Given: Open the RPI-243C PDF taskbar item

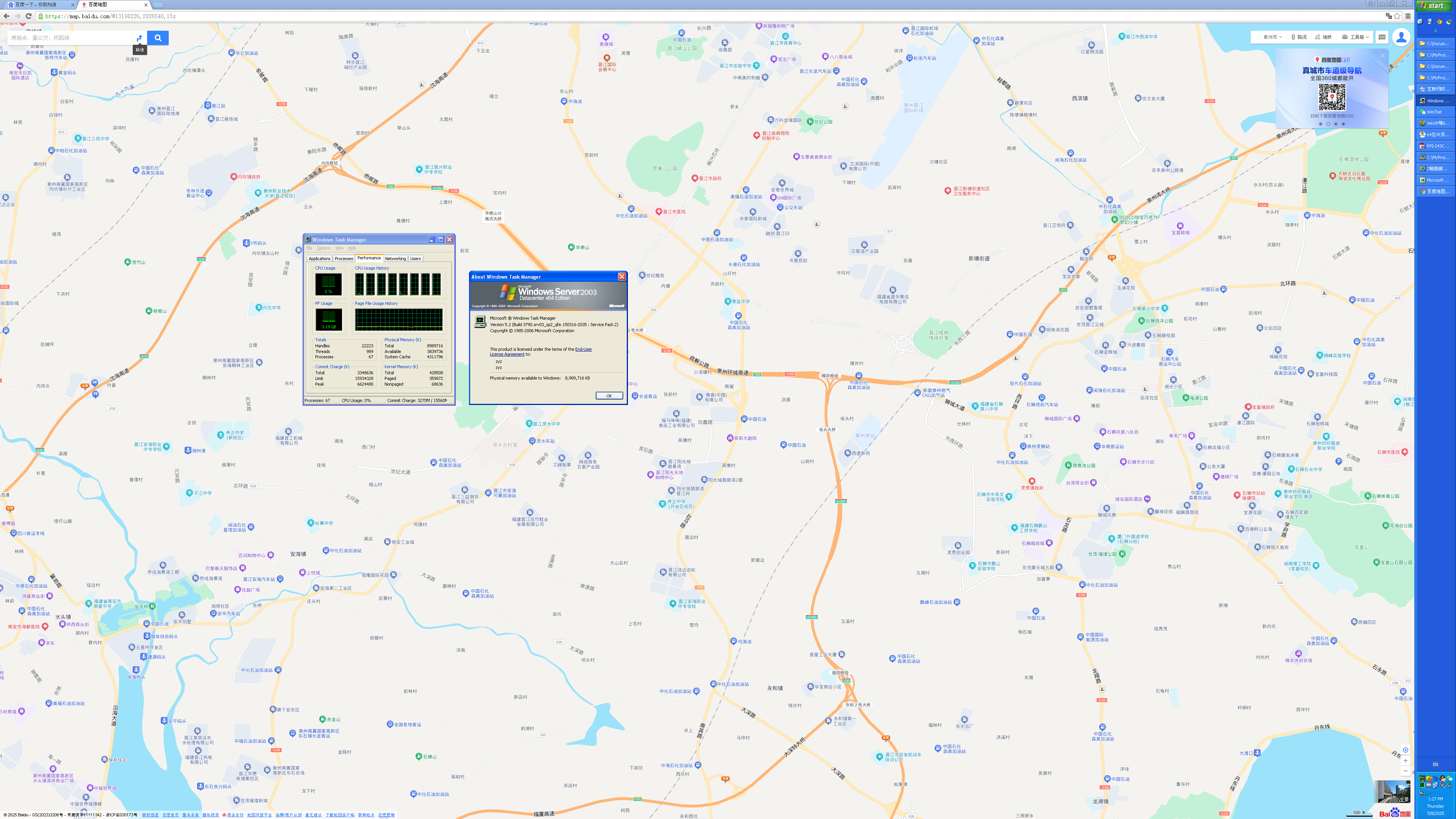Looking at the screenshot, I should coord(1436,146).
